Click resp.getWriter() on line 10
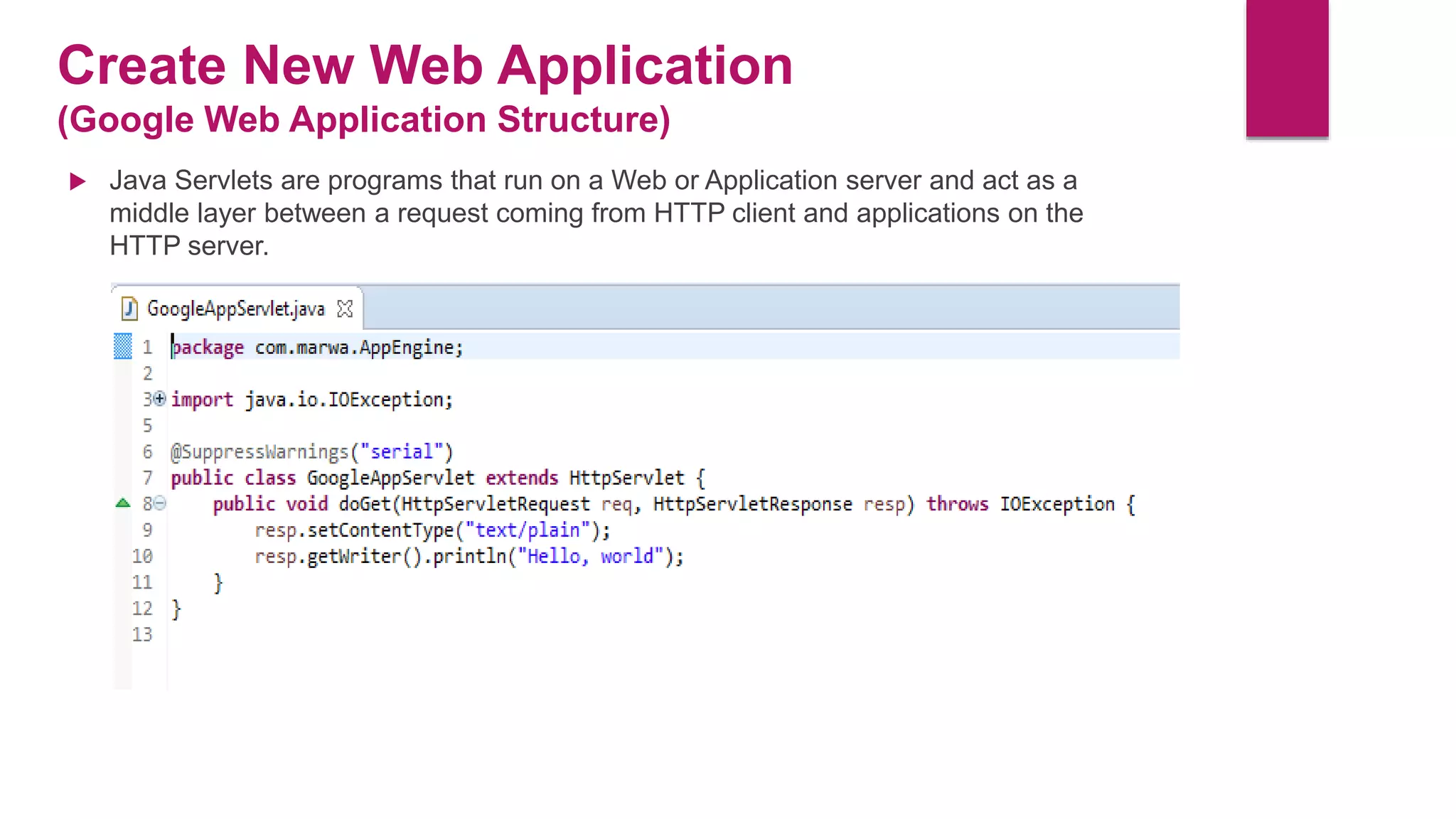The height and width of the screenshot is (819, 1456). point(338,556)
